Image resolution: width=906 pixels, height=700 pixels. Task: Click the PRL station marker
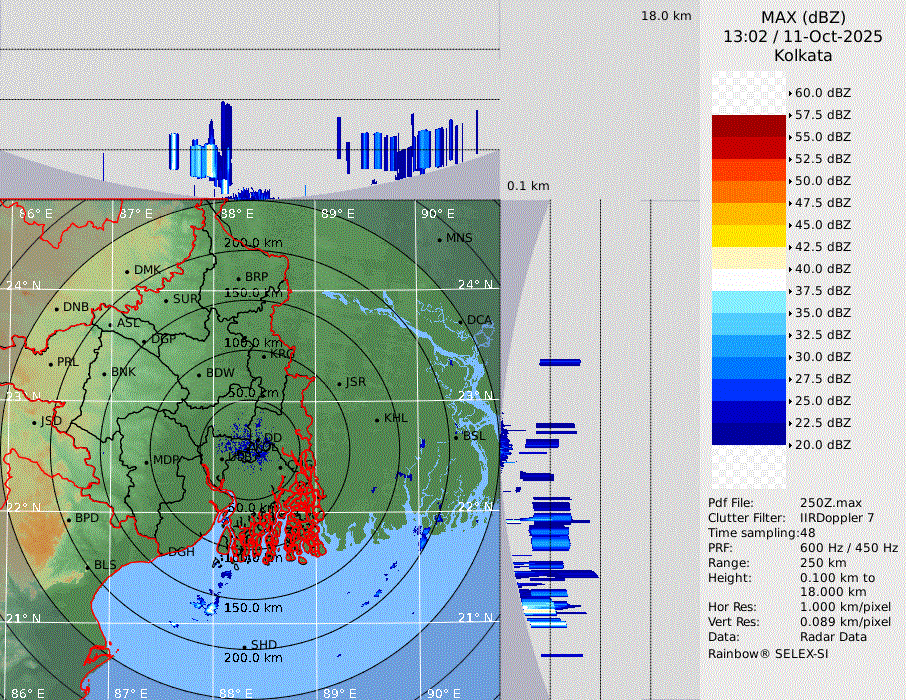point(51,363)
